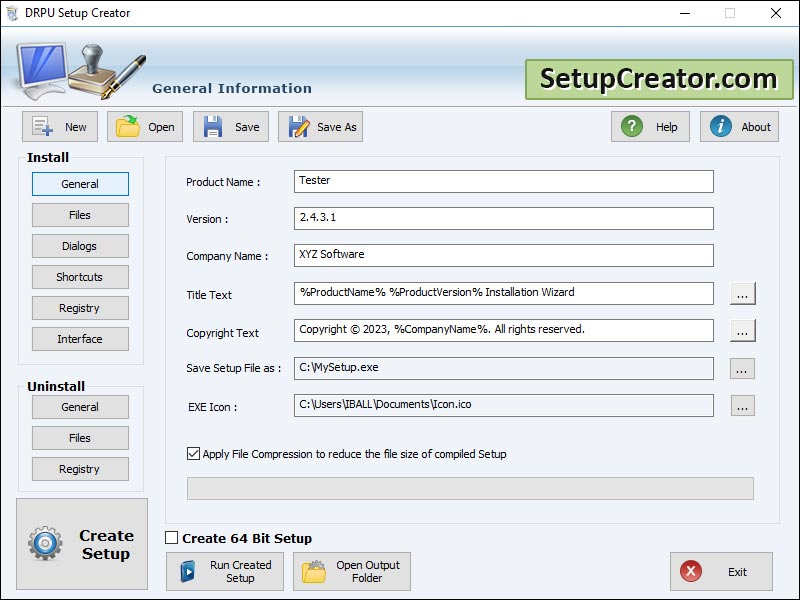Image resolution: width=800 pixels, height=600 pixels.
Task: Close the DRPU Setup Creator window
Action: coord(776,13)
